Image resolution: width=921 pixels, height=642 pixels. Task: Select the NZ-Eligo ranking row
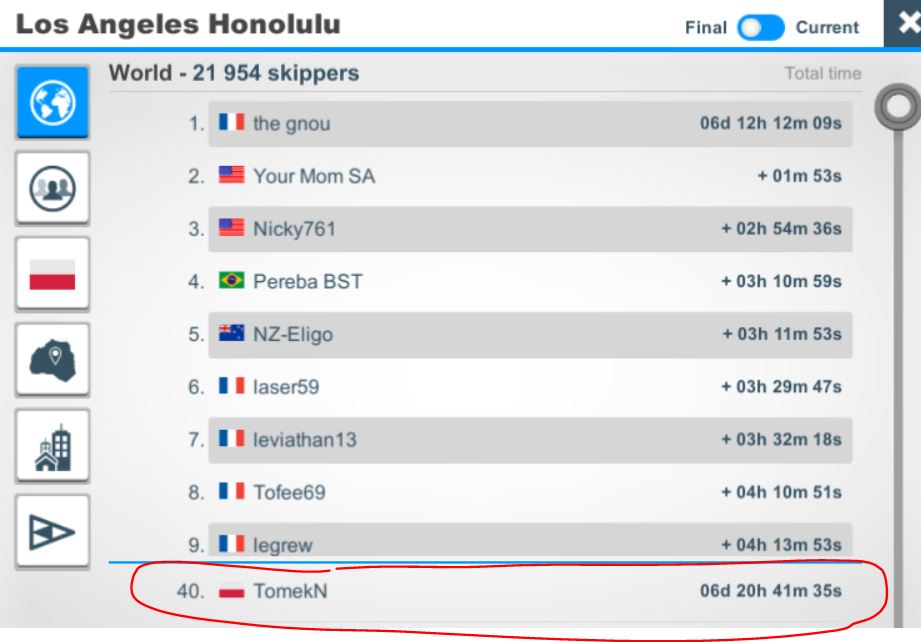coord(530,335)
